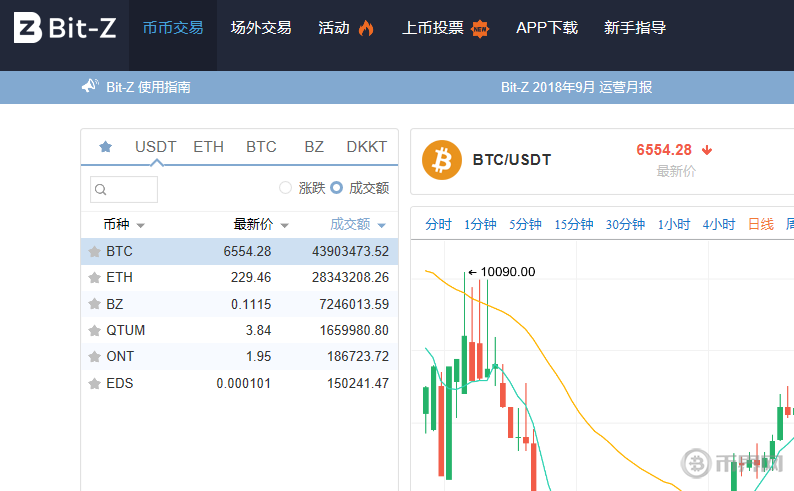Select the 涨跌 radio button
The width and height of the screenshot is (794, 491).
point(286,188)
